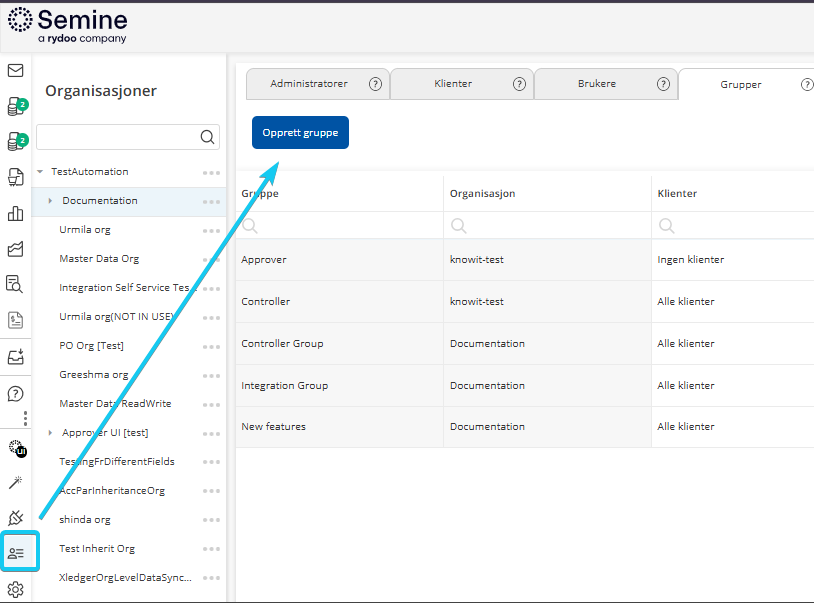The image size is (814, 603).
Task: Open the help question mark sidebar icon
Action: pyautogui.click(x=15, y=394)
